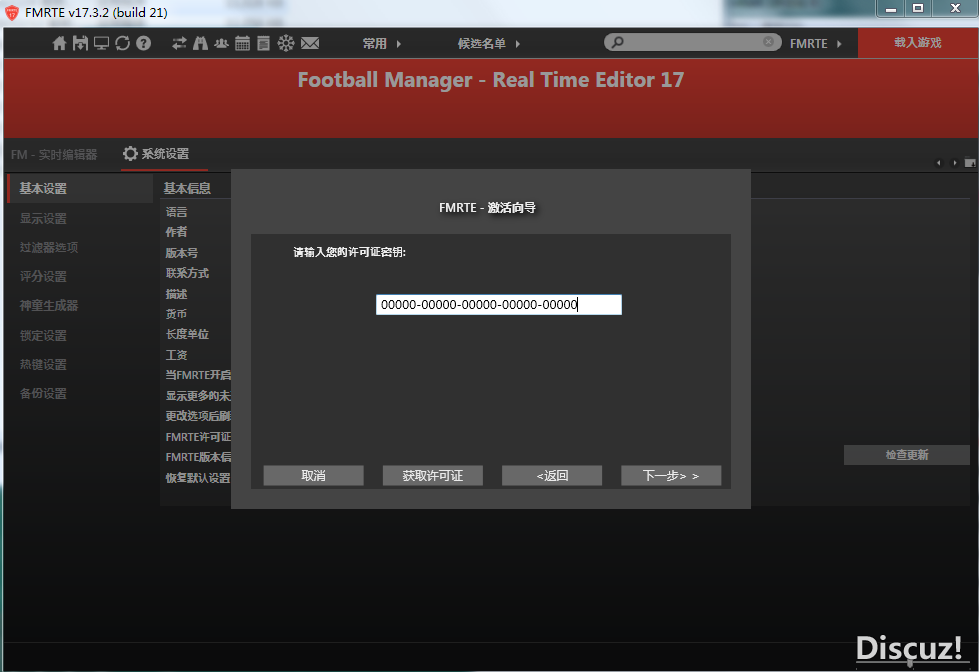The width and height of the screenshot is (979, 672).
Task: Click the 恢复默认设置 row label
Action: (x=198, y=478)
